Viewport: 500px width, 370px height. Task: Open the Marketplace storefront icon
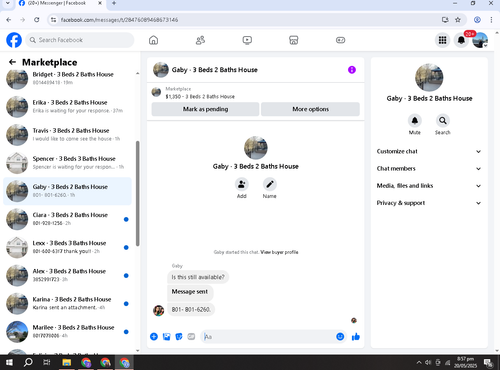tap(293, 40)
